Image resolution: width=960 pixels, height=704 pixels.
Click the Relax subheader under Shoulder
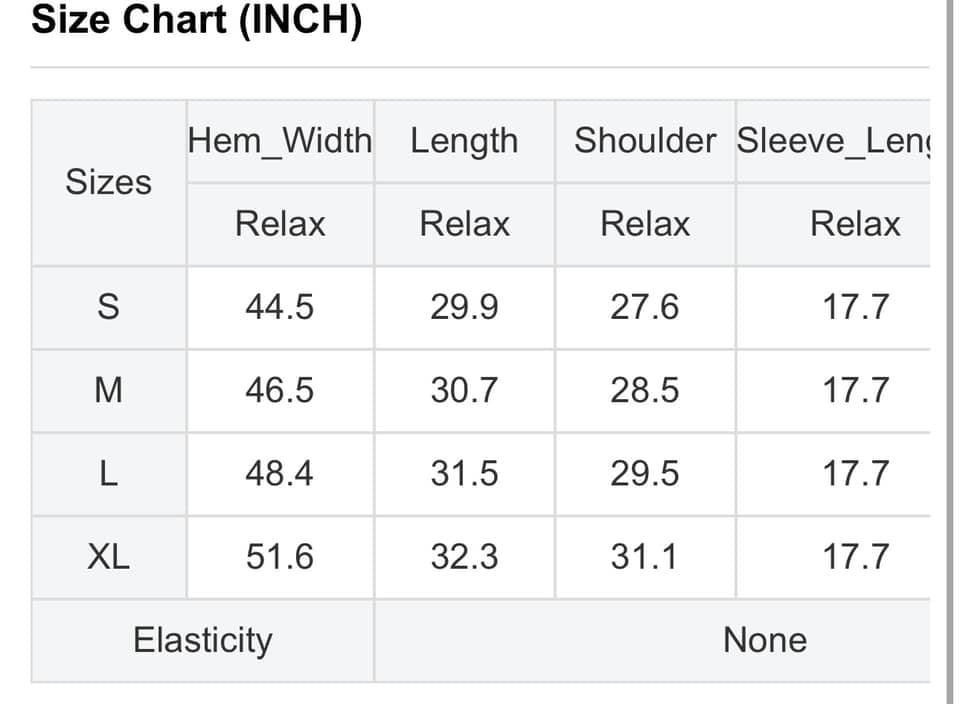645,224
